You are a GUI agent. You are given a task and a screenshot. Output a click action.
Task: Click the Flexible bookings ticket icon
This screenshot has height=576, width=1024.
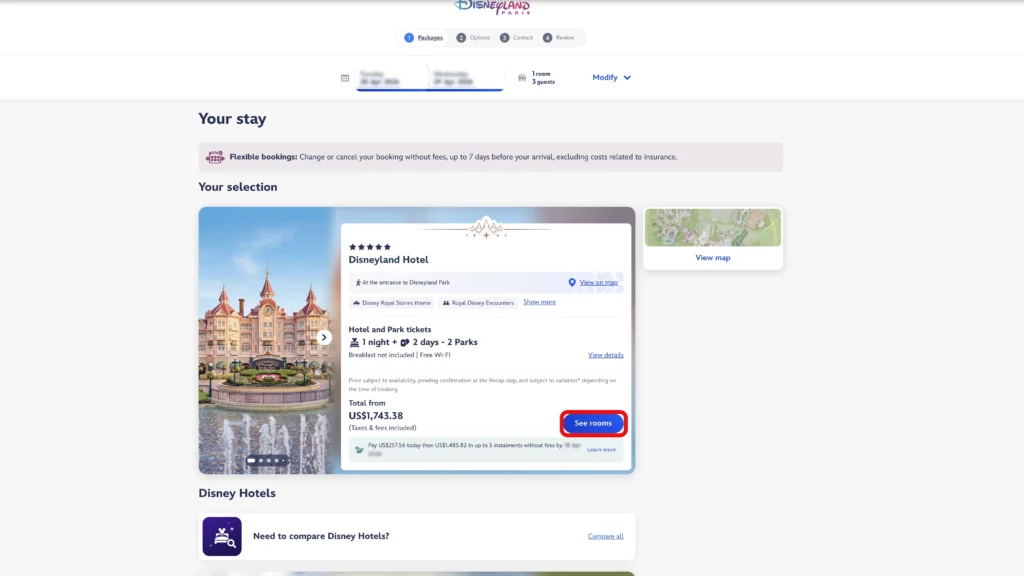[215, 157]
